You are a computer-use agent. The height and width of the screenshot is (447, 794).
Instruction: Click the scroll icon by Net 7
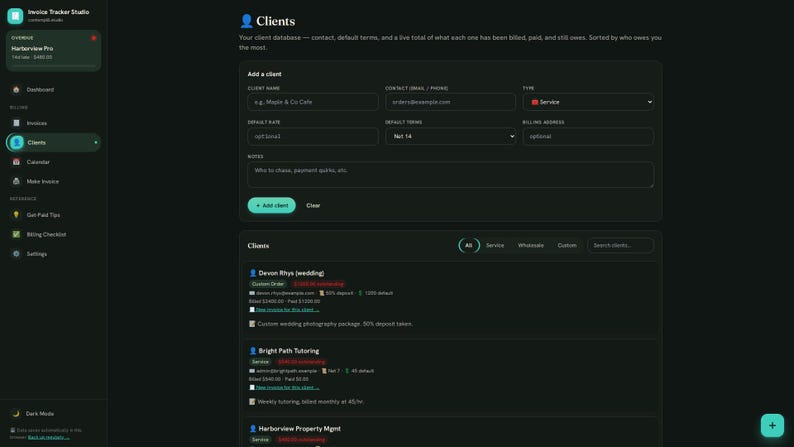point(324,371)
